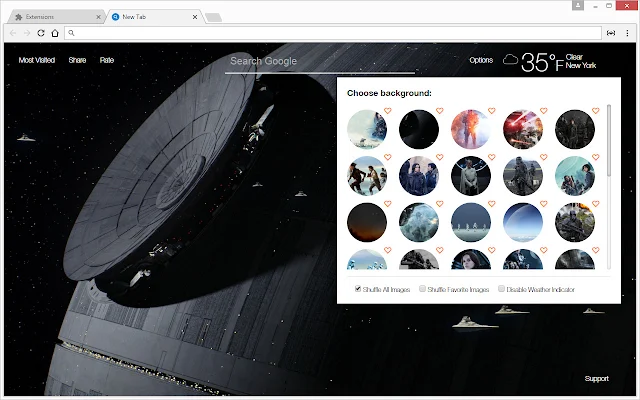Enable Shuffle Favorite Images checkbox
The height and width of the screenshot is (400, 640).
(422, 289)
